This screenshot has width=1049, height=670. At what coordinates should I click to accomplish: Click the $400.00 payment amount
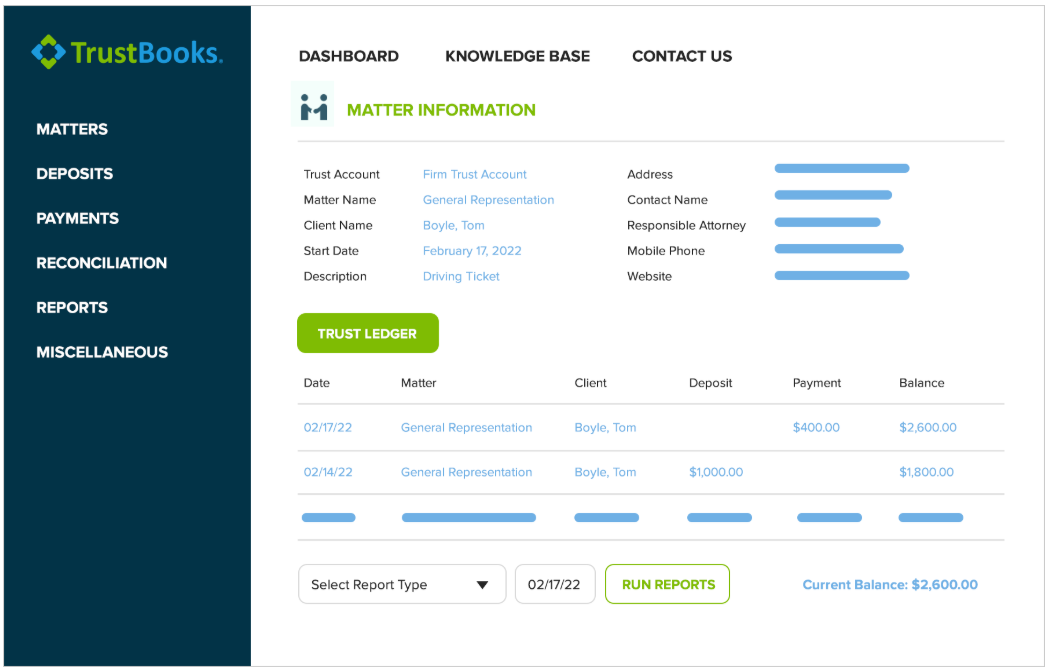[816, 427]
